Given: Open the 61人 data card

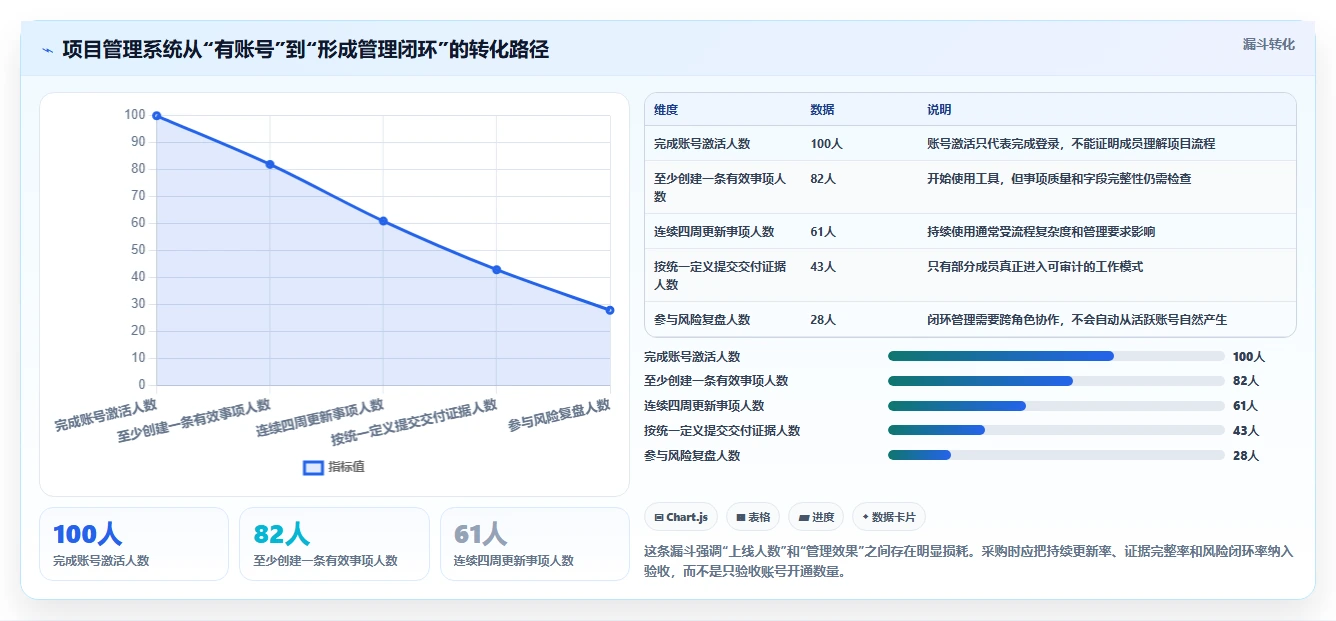Looking at the screenshot, I should point(535,544).
